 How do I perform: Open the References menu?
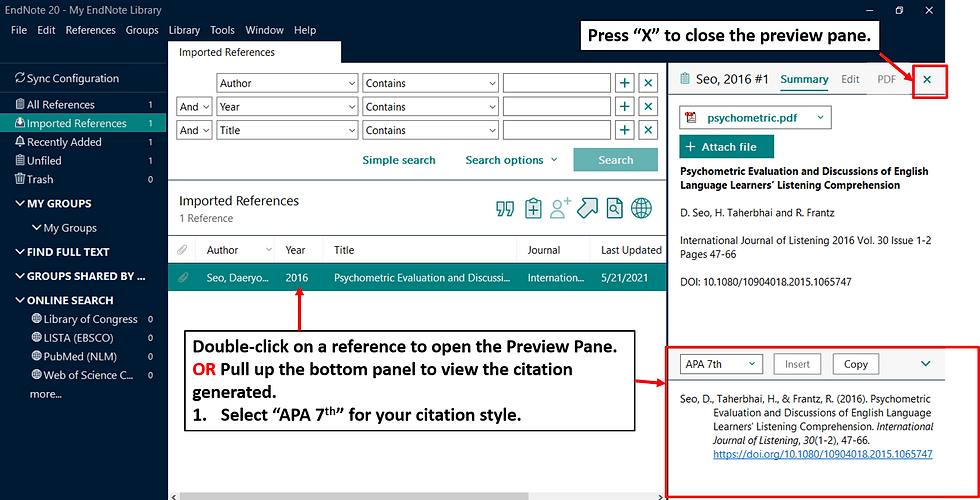pyautogui.click(x=91, y=30)
